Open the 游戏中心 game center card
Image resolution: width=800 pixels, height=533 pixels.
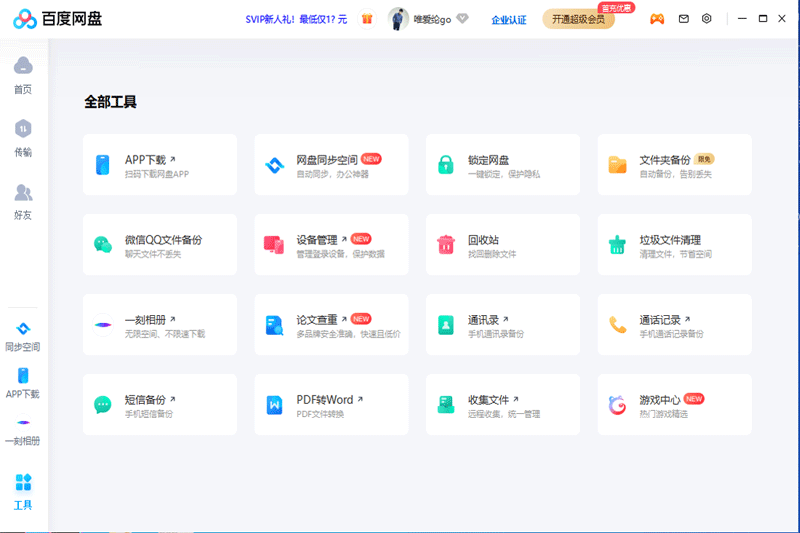pos(675,405)
